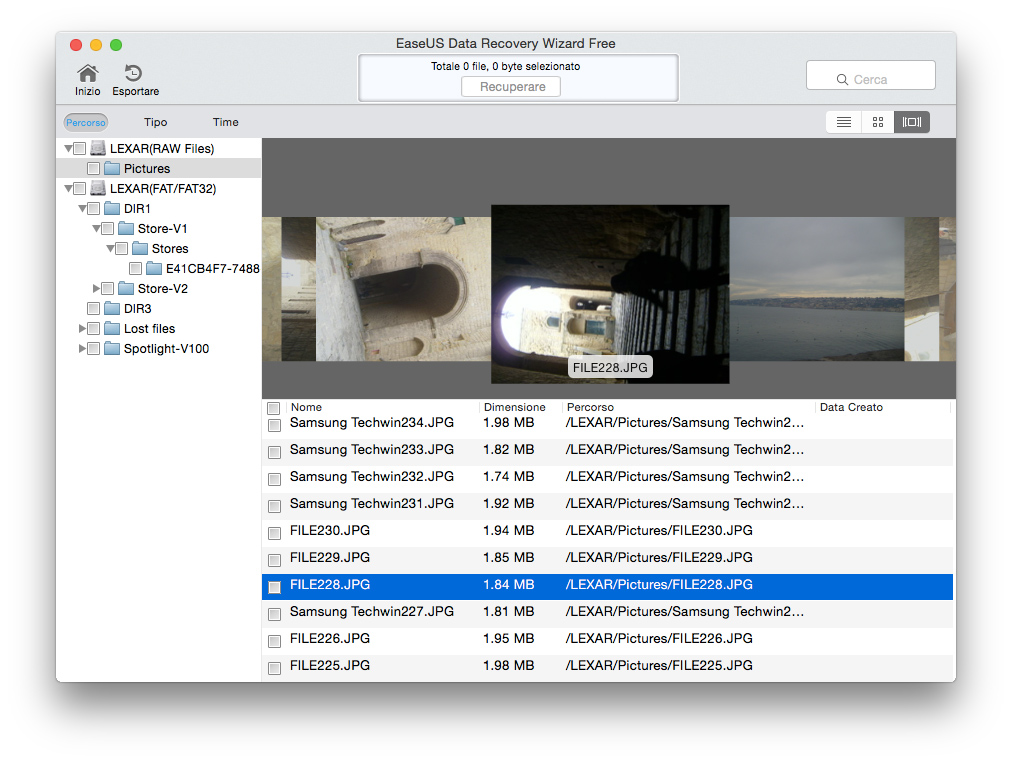
Task: Click the E41CB4F7-7488 folder icon
Action: [x=154, y=268]
